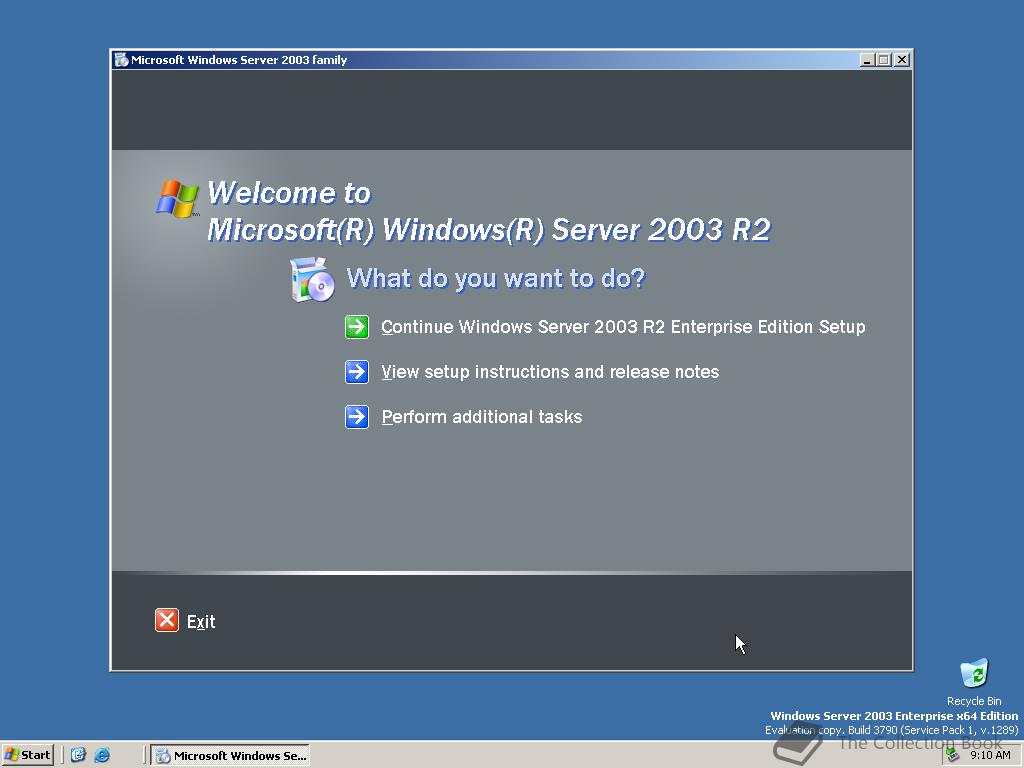Exit the Windows Server setup welcome screen
Image resolution: width=1024 pixels, height=768 pixels.
(201, 620)
